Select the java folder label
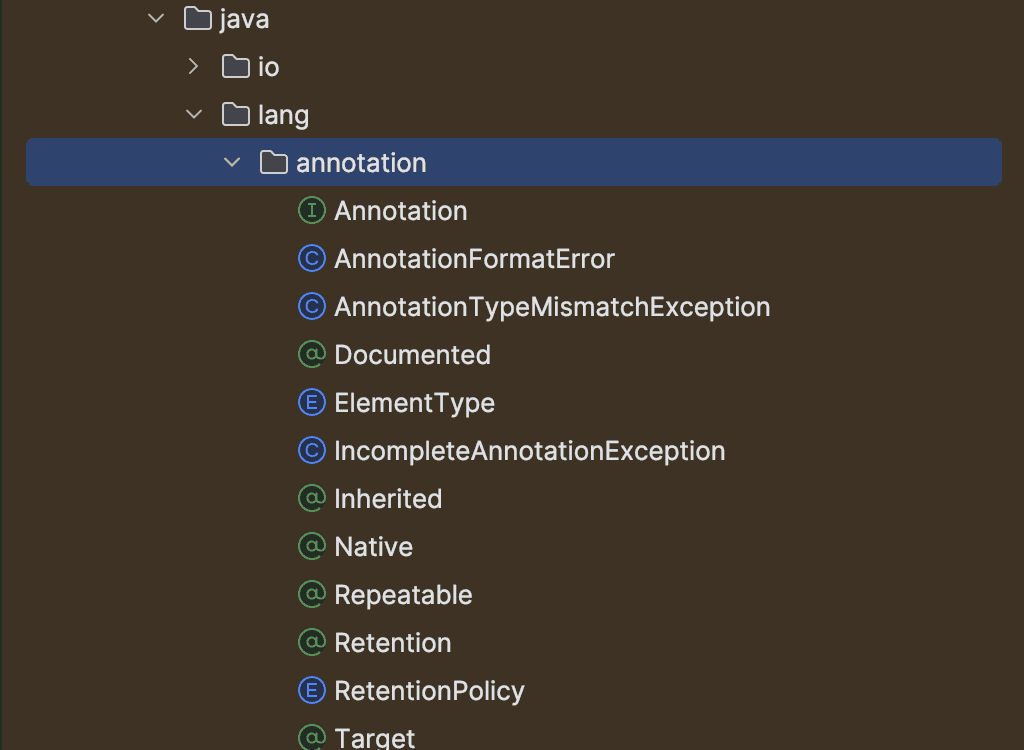The image size is (1024, 750). pos(244,20)
